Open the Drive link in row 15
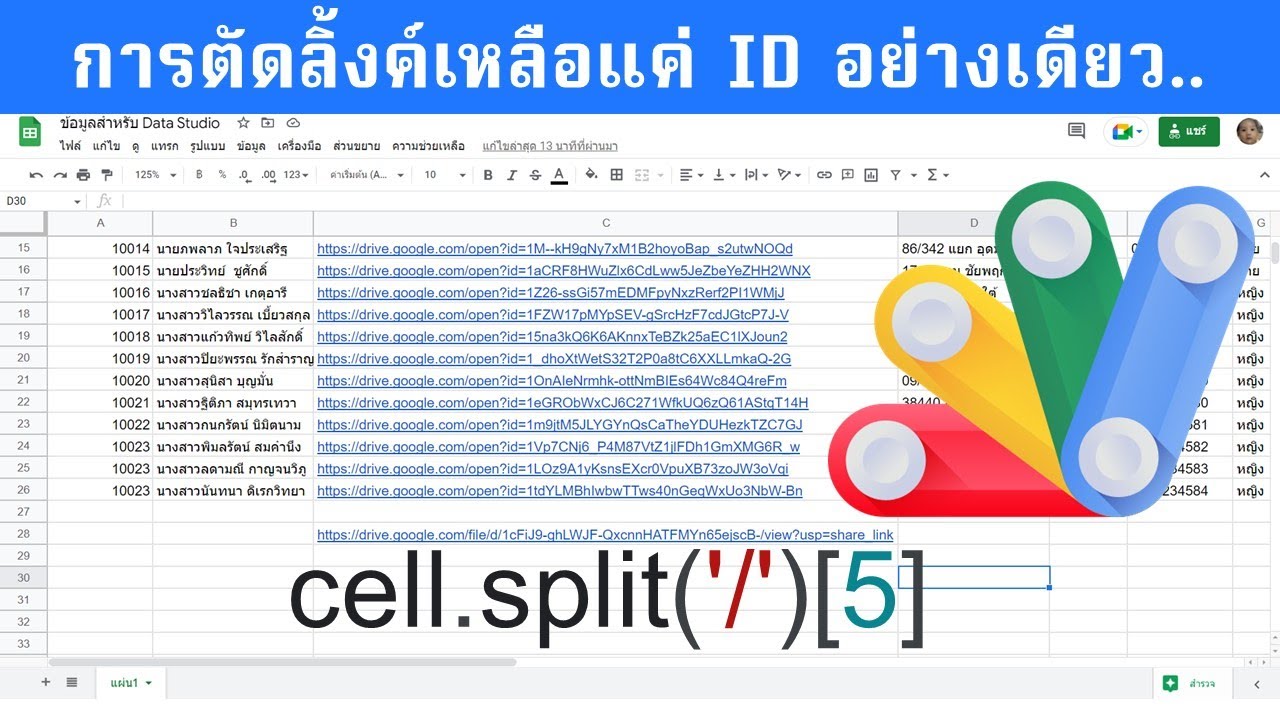Screen dimensions: 1280x720 pos(554,249)
